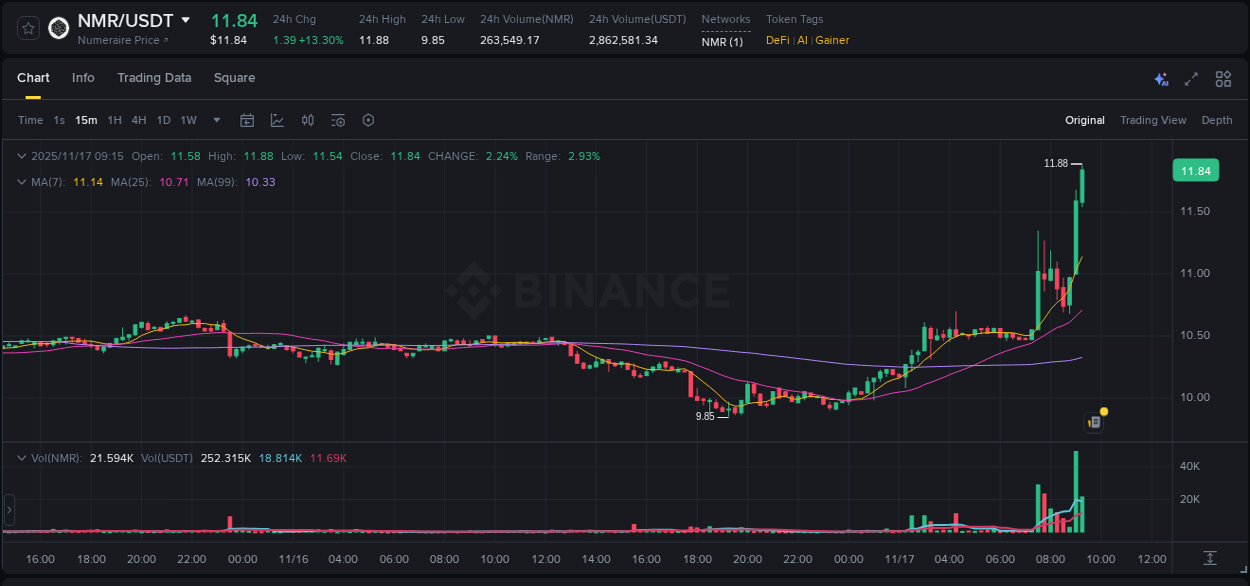The width and height of the screenshot is (1250, 586).
Task: Open the chart settings
Action: [x=368, y=119]
